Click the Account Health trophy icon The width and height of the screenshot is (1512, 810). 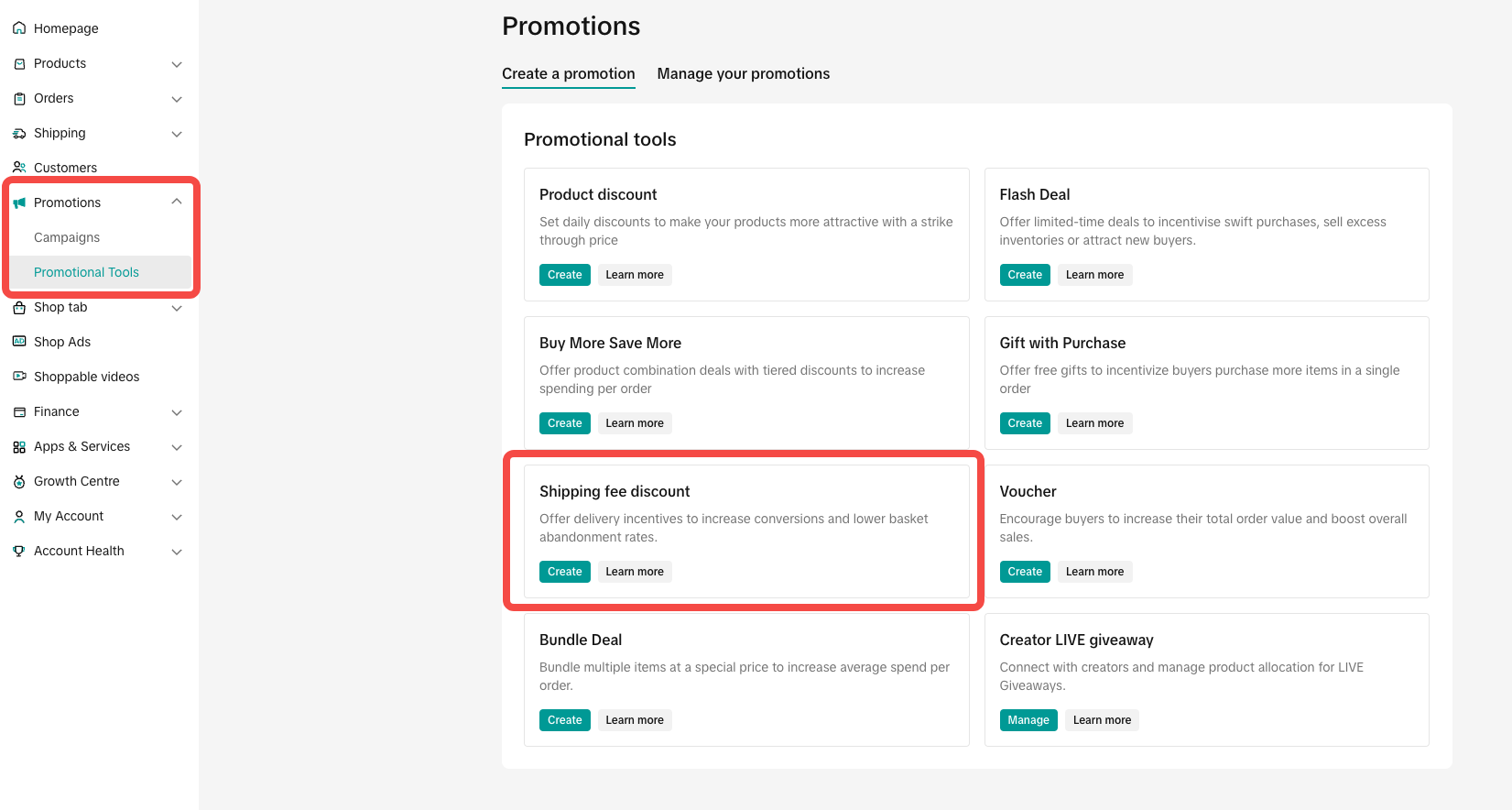(19, 552)
